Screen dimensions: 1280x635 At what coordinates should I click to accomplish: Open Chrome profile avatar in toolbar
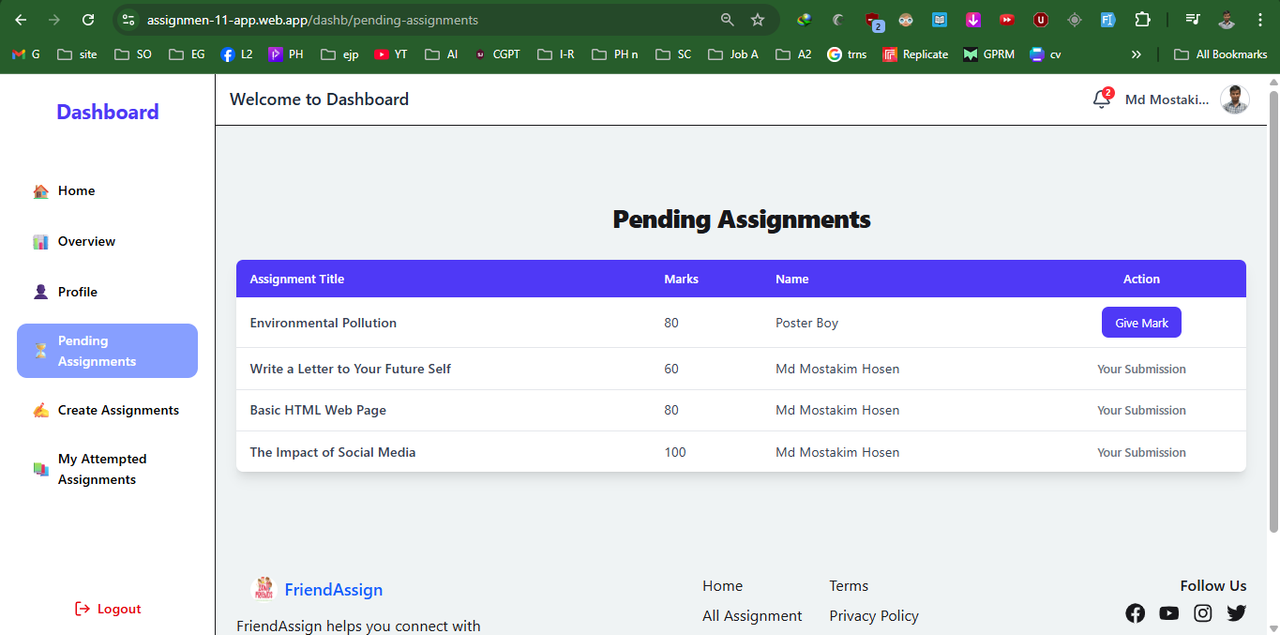tap(1226, 20)
